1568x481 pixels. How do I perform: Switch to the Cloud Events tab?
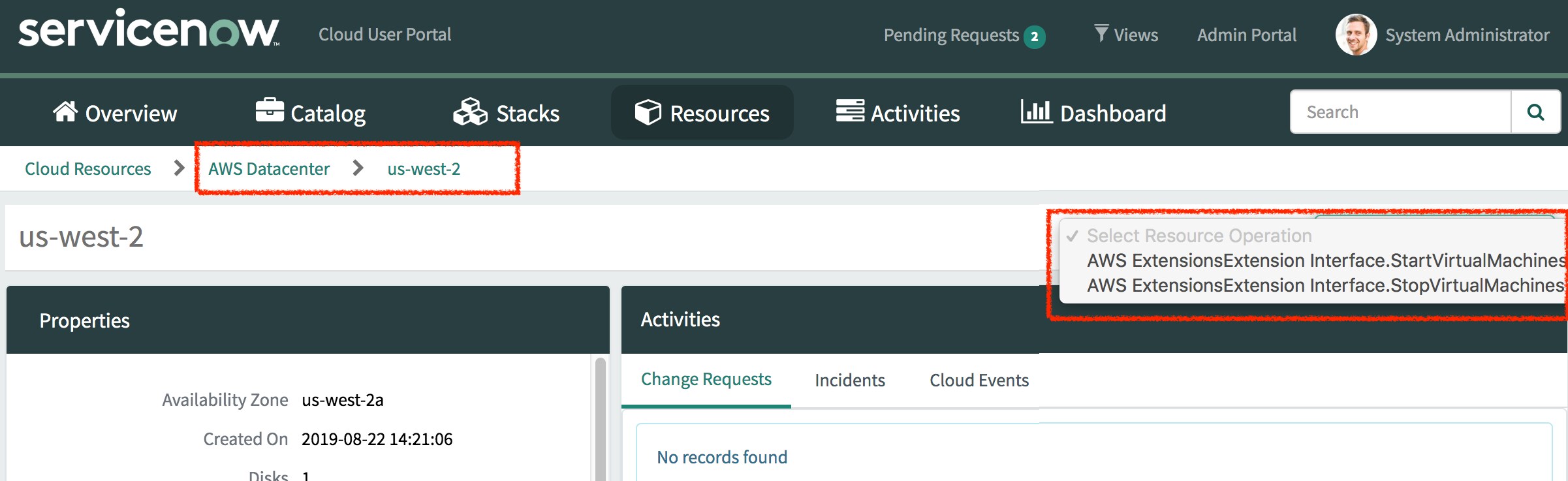pyautogui.click(x=979, y=380)
